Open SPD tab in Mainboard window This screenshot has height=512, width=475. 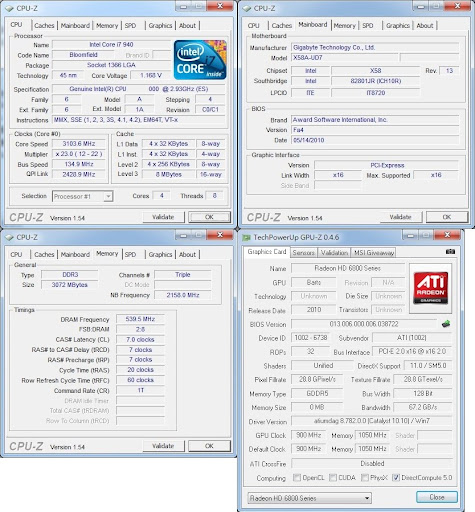click(368, 26)
